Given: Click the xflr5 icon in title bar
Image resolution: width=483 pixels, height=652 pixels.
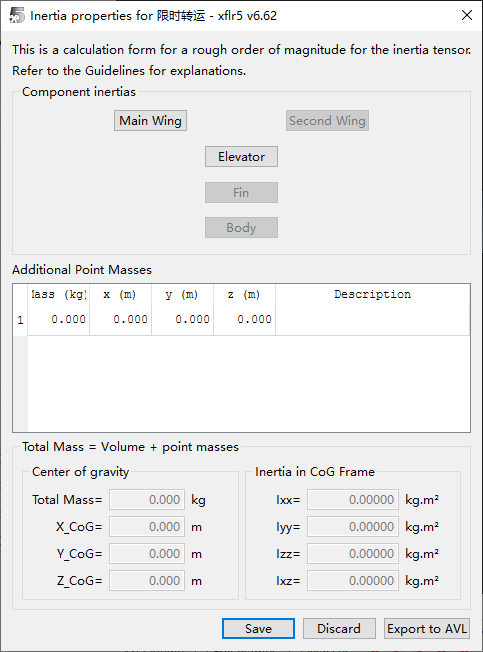Looking at the screenshot, I should tap(17, 15).
